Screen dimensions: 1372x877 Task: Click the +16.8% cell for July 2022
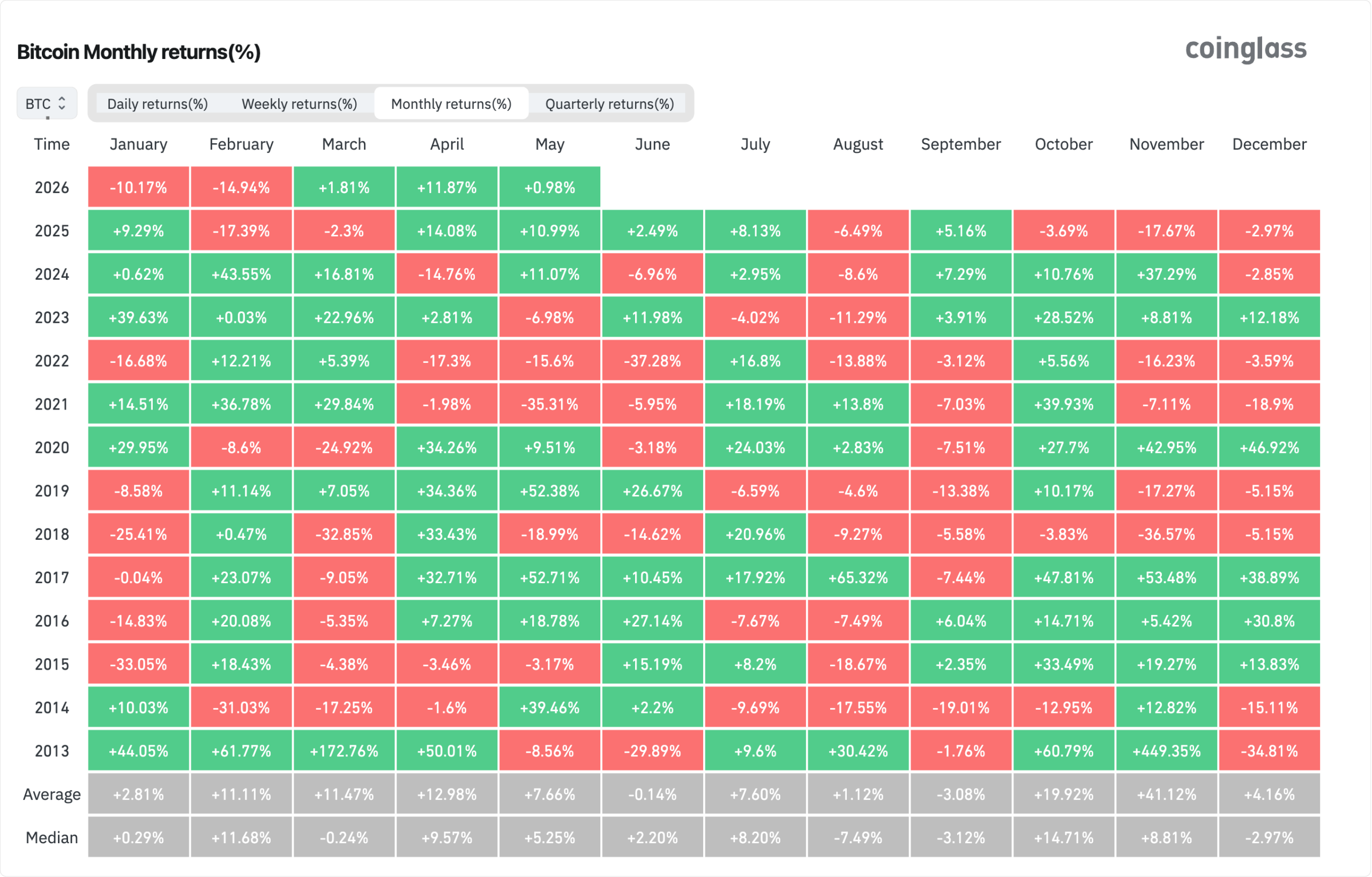click(756, 360)
